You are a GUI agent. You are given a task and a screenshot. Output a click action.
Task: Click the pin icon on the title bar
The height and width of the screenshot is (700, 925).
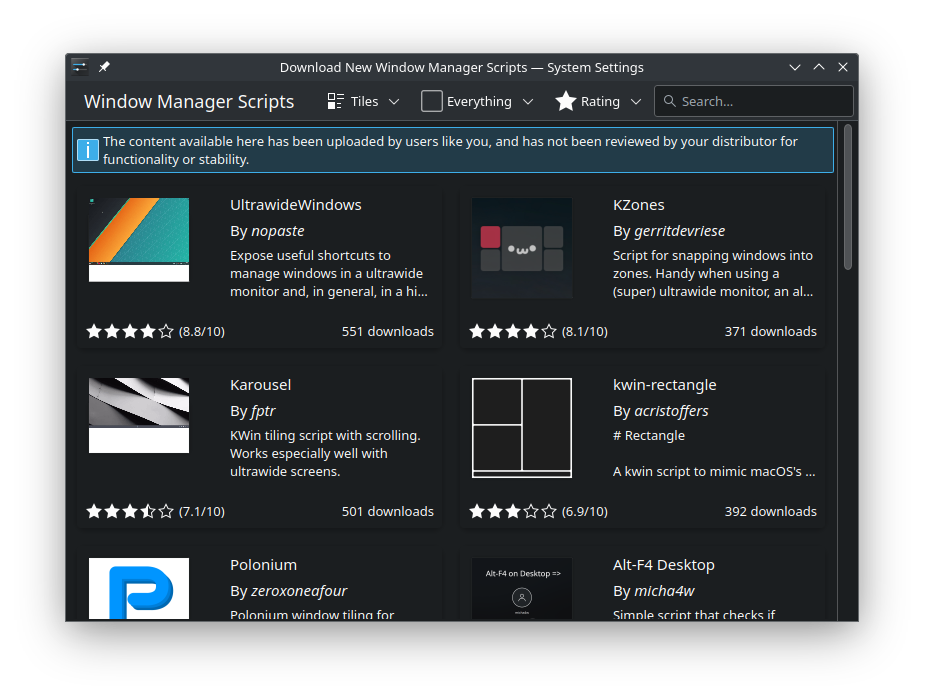103,66
